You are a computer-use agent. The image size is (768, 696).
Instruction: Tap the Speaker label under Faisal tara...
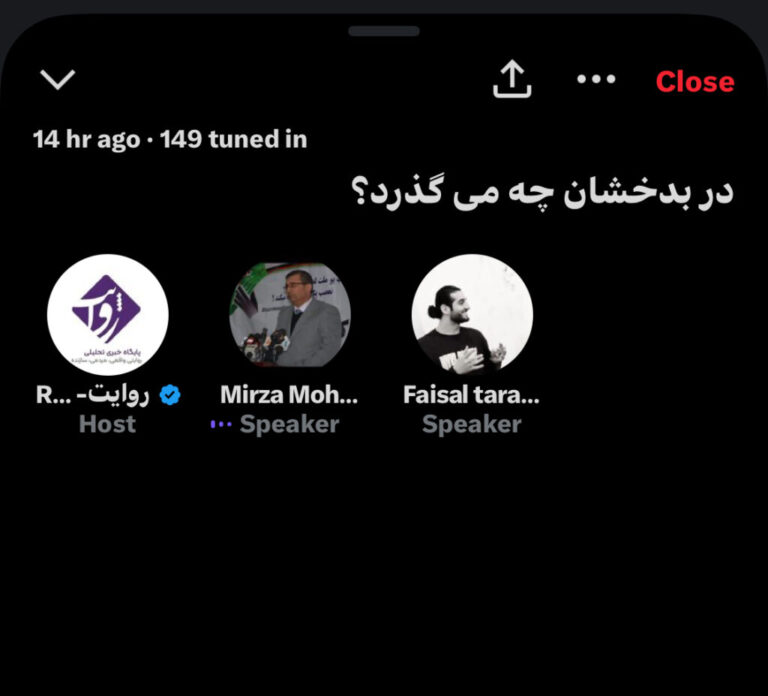[x=472, y=424]
